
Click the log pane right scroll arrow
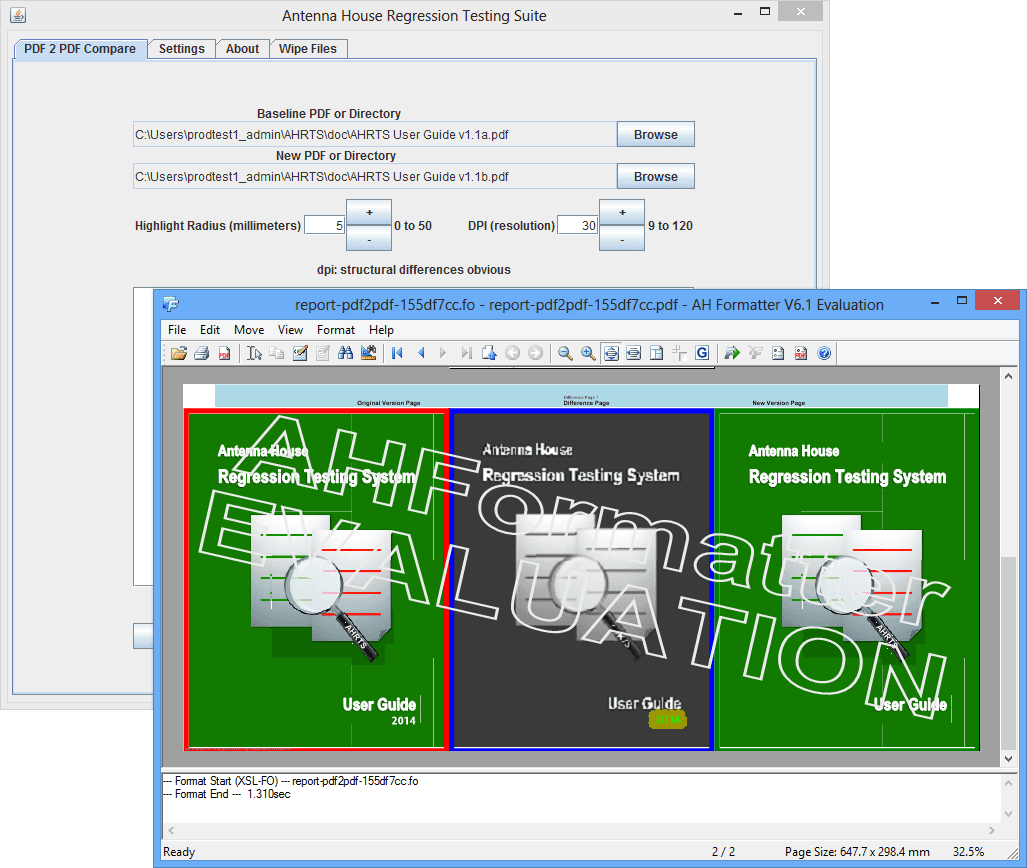click(x=992, y=830)
